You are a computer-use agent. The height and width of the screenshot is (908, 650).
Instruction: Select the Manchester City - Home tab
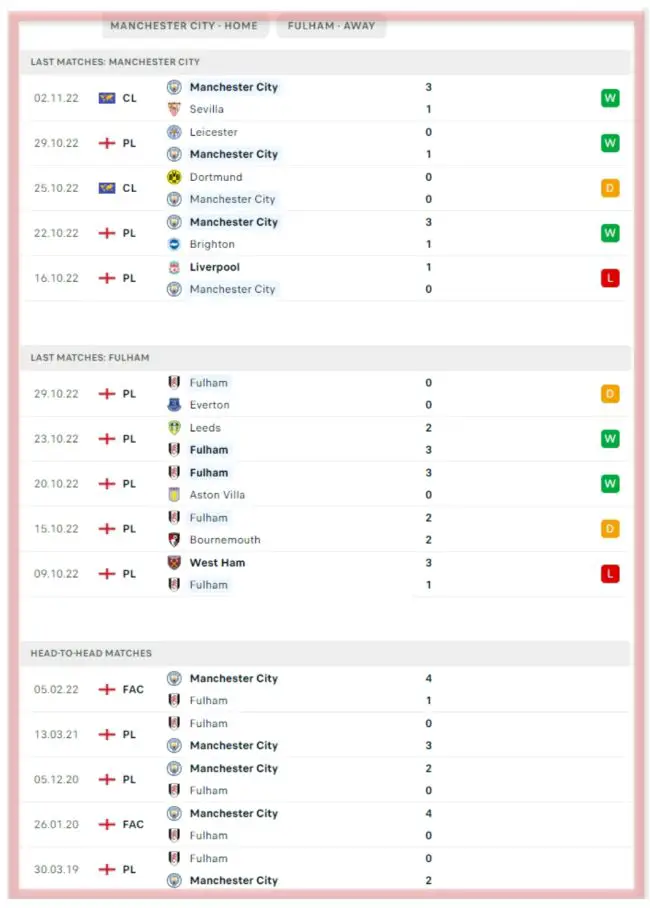tap(184, 26)
